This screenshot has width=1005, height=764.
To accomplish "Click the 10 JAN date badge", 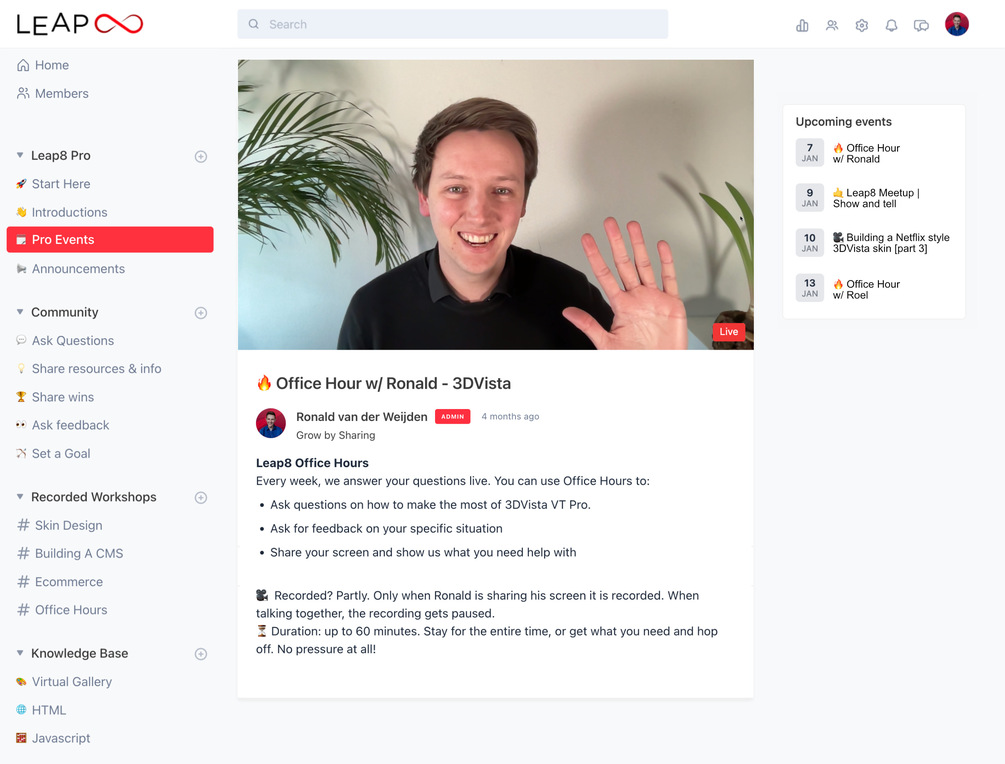I will click(810, 242).
